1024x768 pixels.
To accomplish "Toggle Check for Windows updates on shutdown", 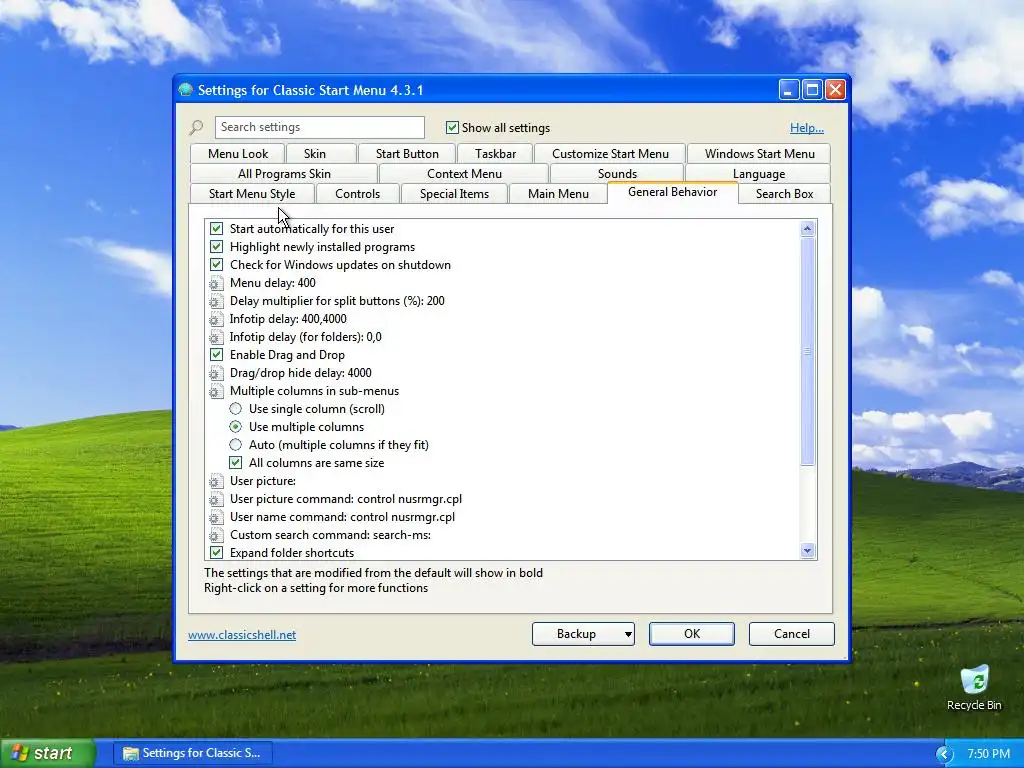I will (217, 264).
